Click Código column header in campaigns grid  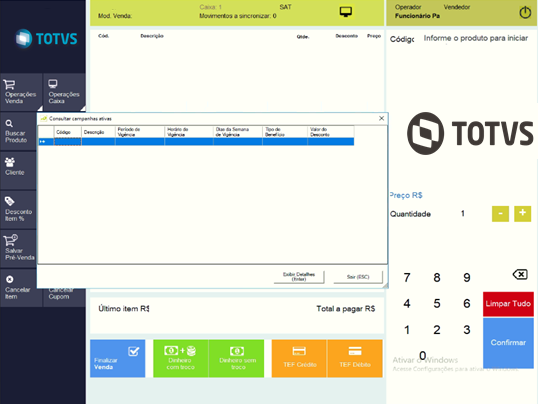(68, 132)
